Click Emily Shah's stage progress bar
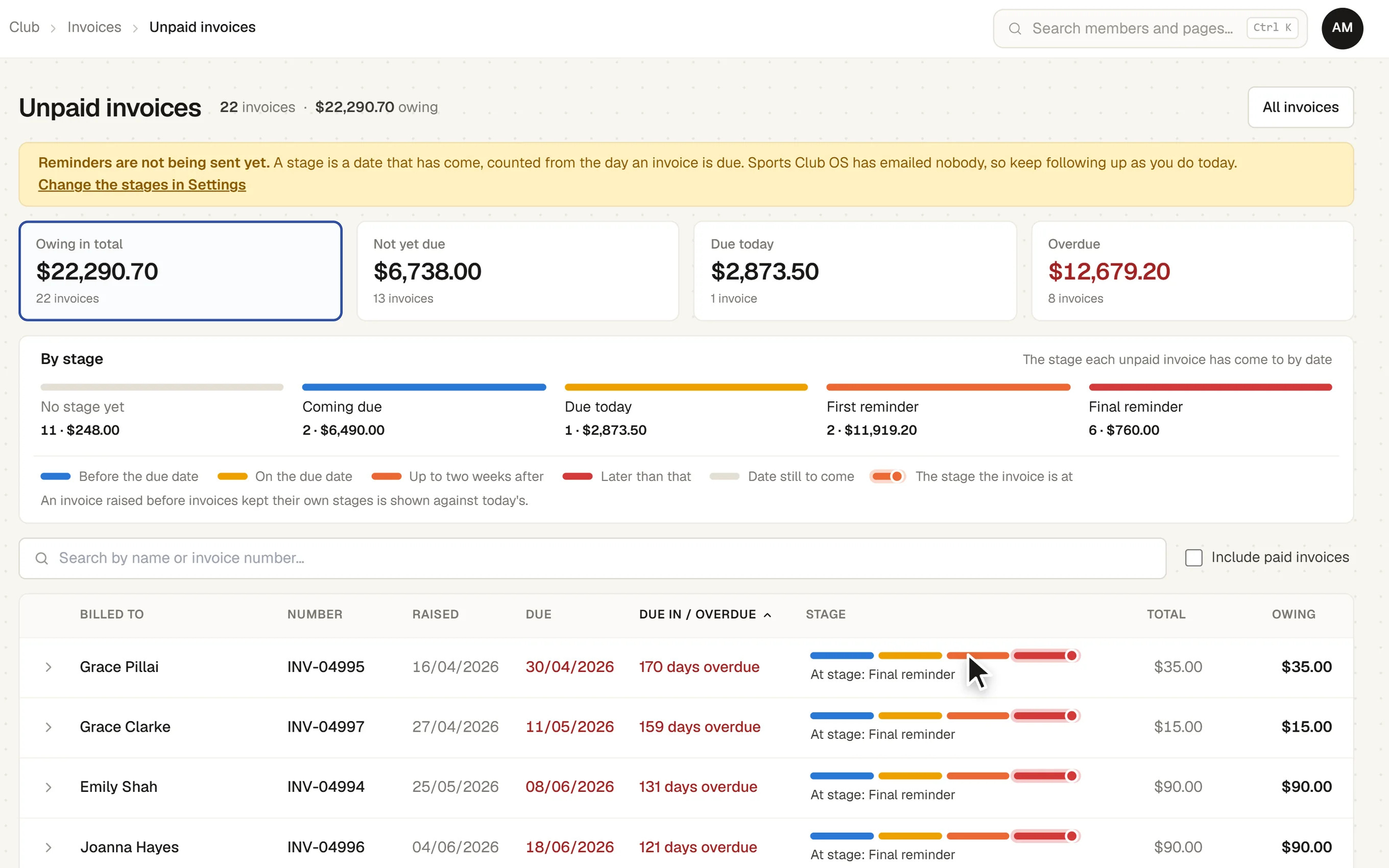The image size is (1389, 868). click(945, 776)
